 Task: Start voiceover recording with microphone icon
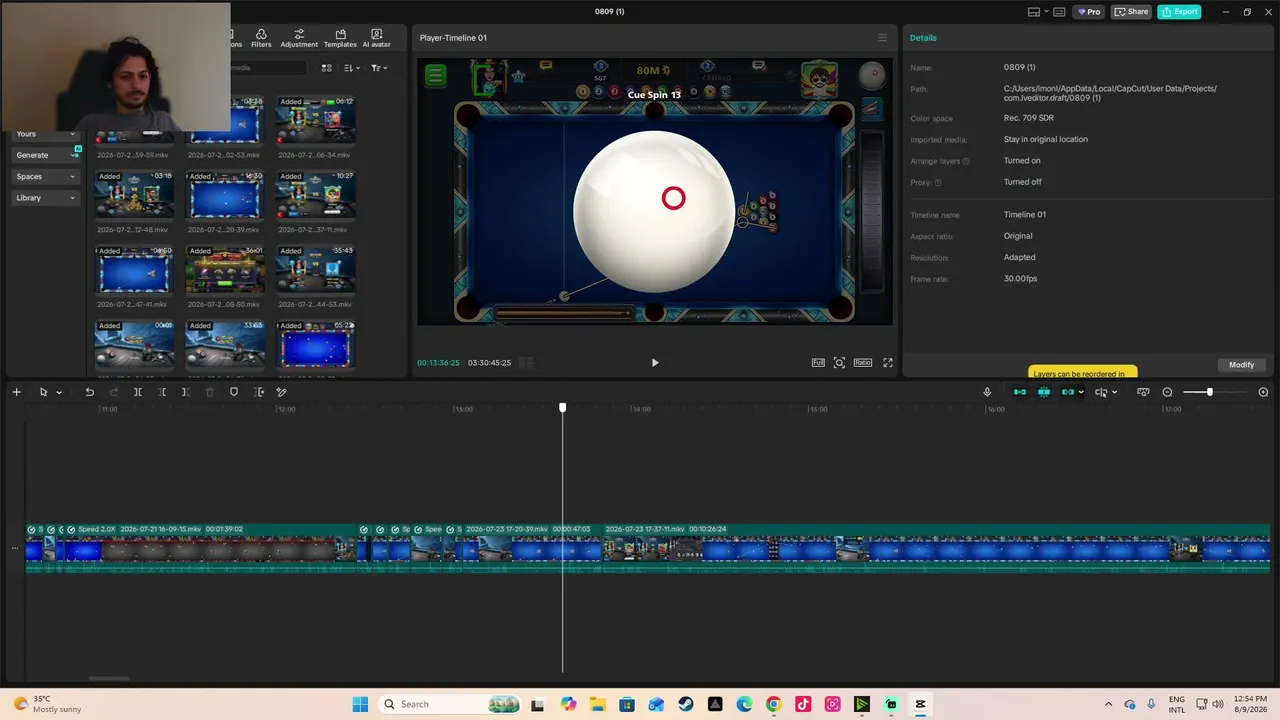[x=987, y=392]
